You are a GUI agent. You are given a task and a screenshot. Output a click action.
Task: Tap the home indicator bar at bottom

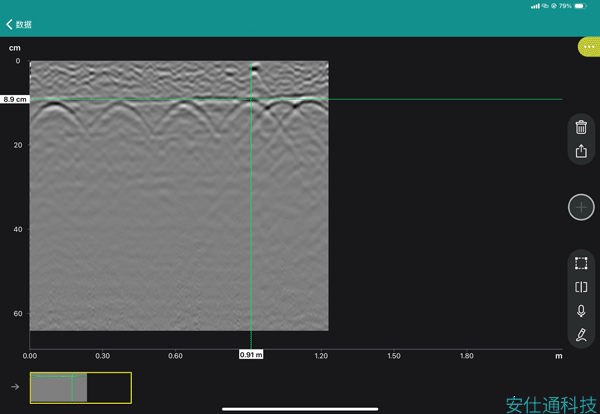pos(300,409)
